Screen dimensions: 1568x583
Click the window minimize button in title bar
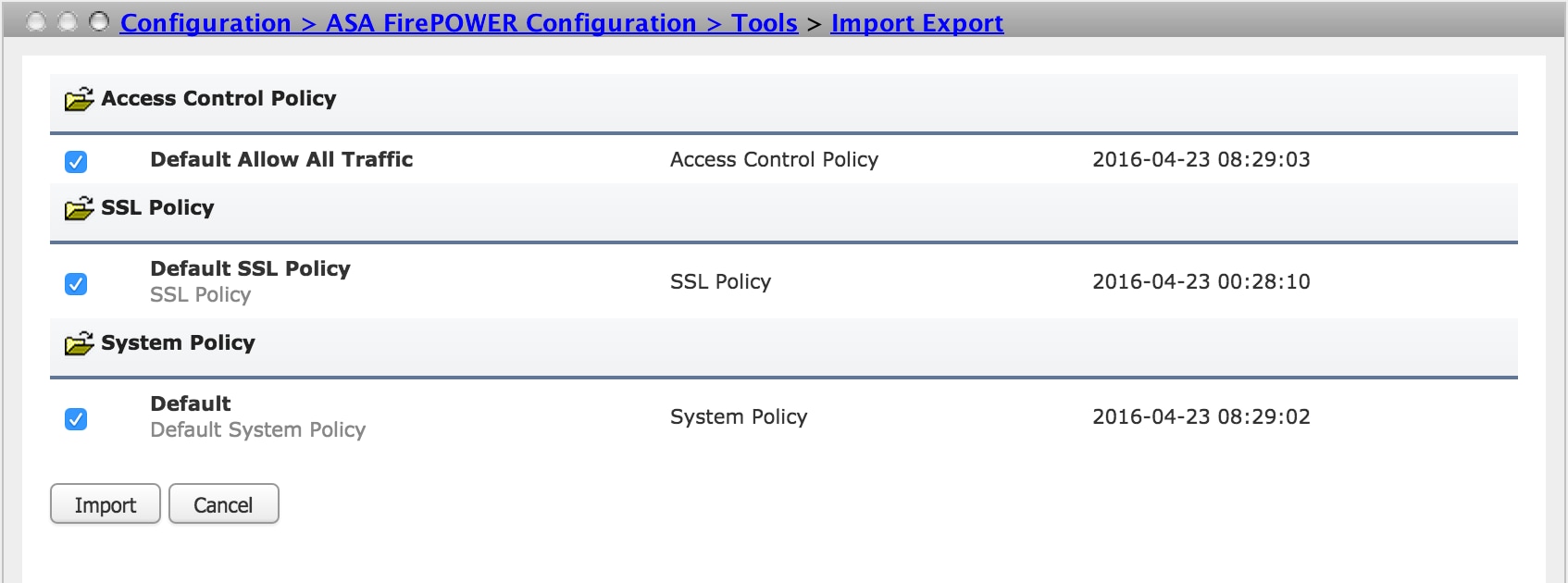coord(68,21)
